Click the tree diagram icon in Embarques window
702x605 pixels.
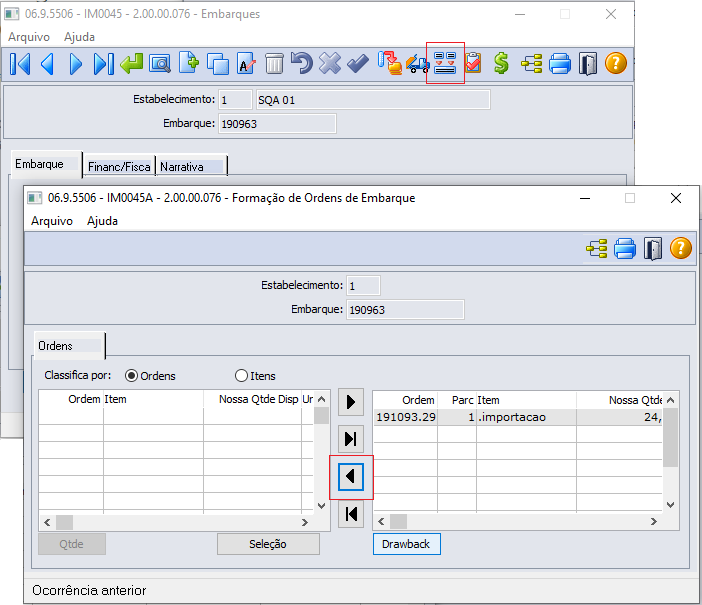tap(531, 64)
